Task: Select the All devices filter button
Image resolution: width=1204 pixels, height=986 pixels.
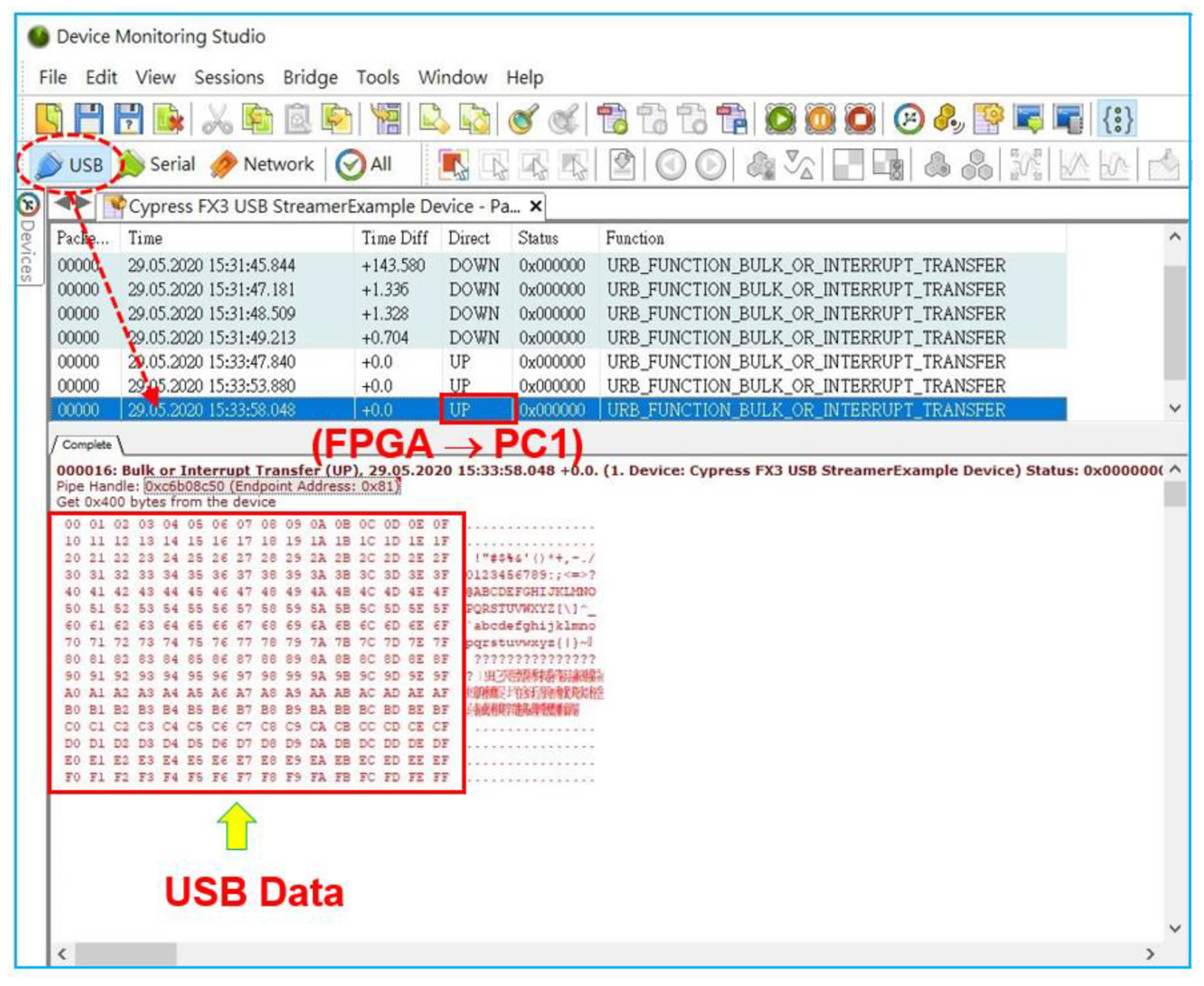Action: 364,165
